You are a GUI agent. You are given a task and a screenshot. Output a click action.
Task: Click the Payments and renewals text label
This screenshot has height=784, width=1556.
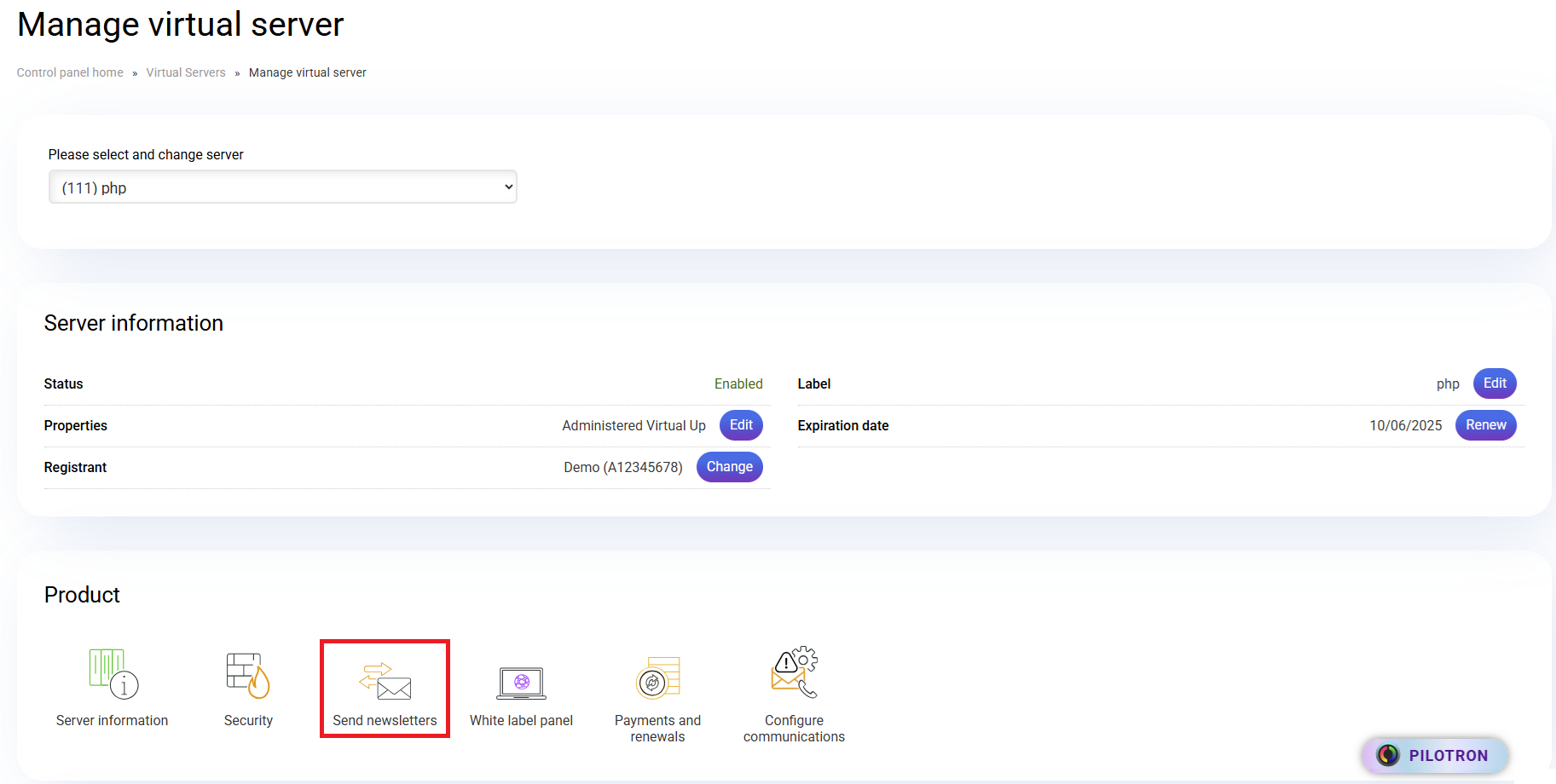click(657, 729)
